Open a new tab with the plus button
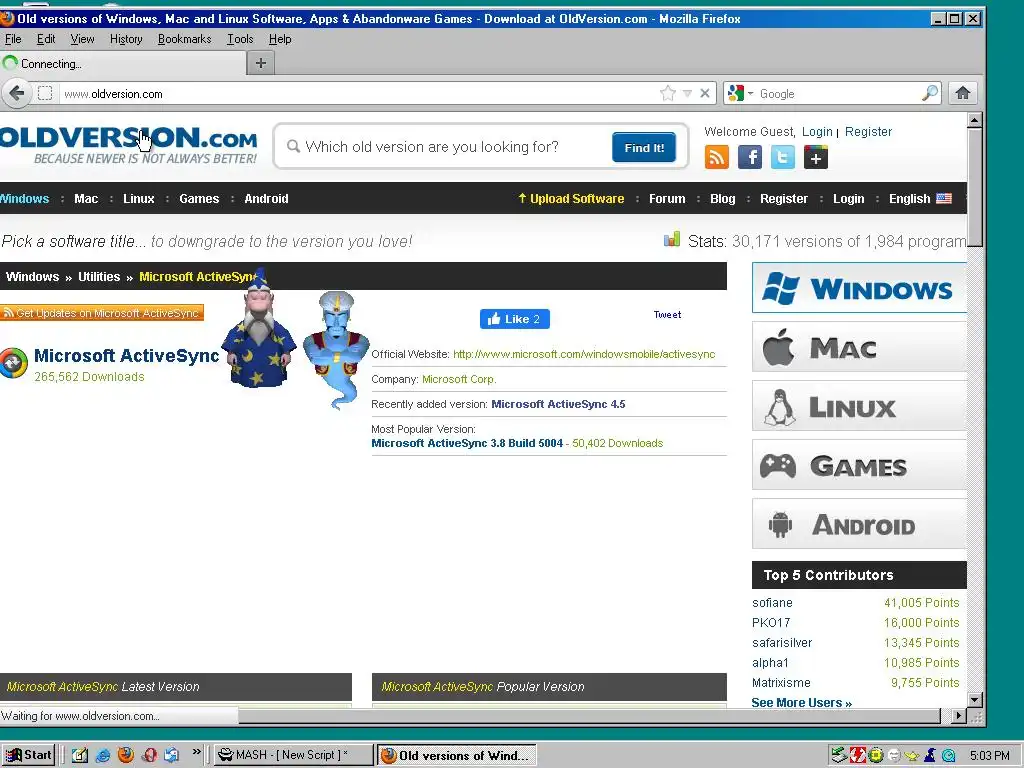The height and width of the screenshot is (768, 1024). [x=261, y=63]
